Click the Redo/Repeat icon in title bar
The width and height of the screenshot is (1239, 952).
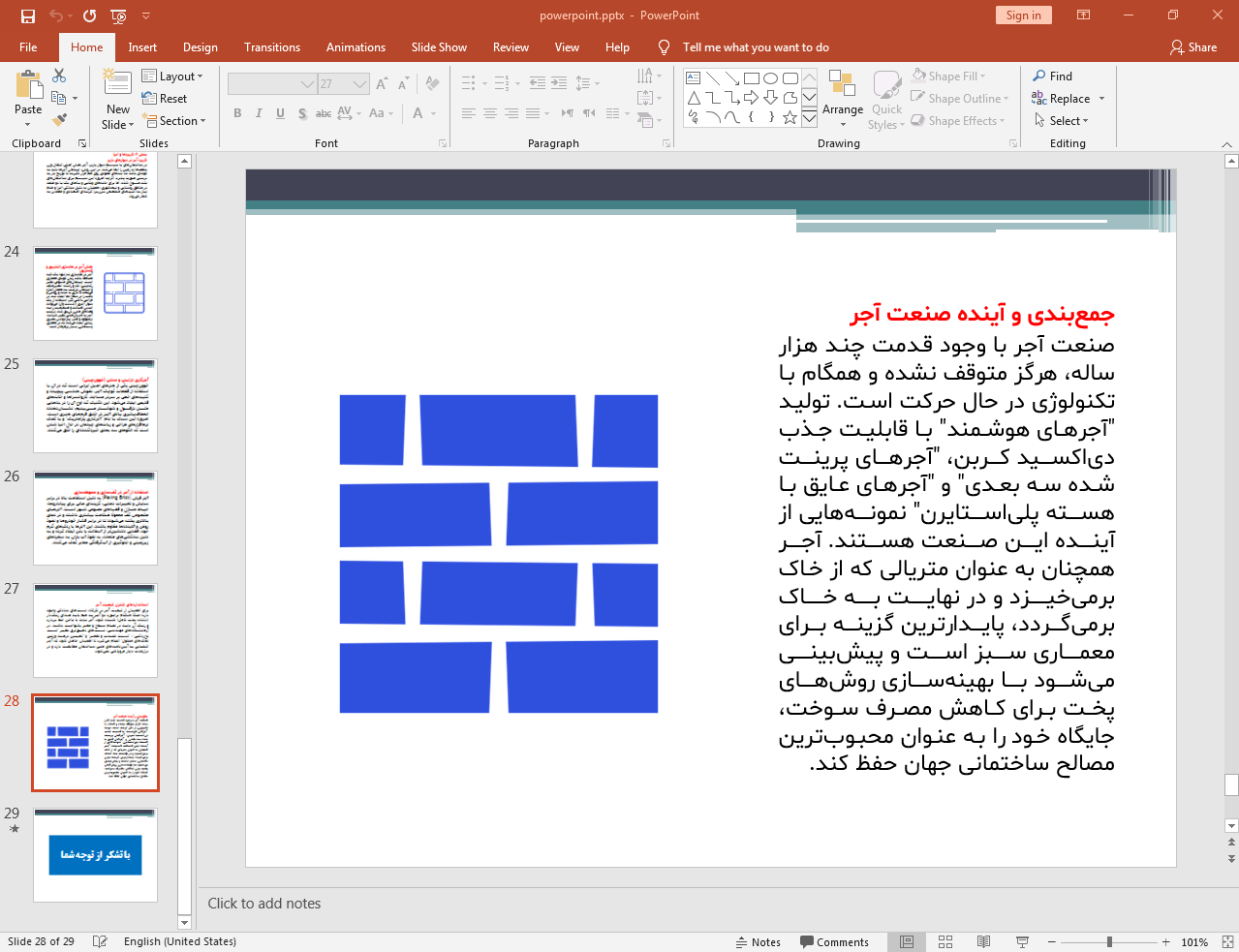point(89,15)
